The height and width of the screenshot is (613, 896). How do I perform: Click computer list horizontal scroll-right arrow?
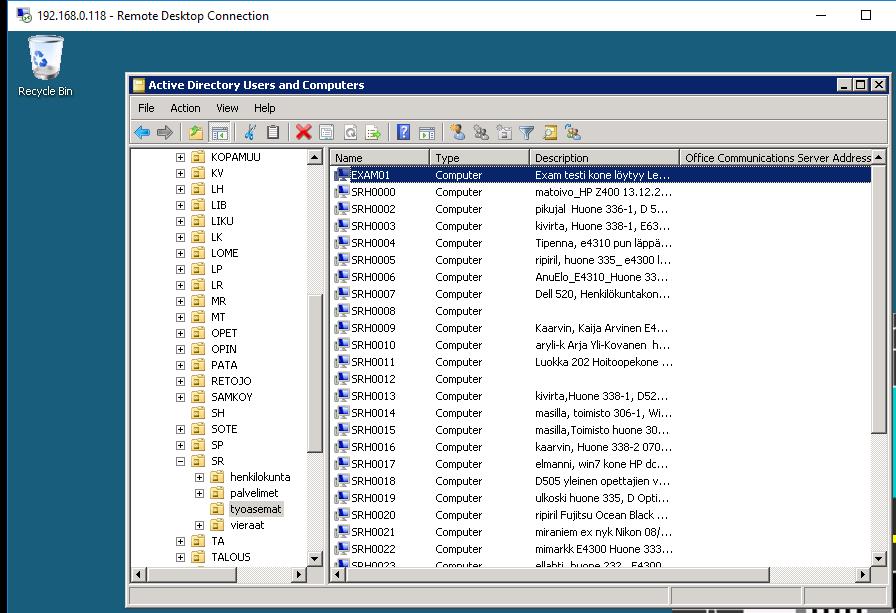pos(863,574)
